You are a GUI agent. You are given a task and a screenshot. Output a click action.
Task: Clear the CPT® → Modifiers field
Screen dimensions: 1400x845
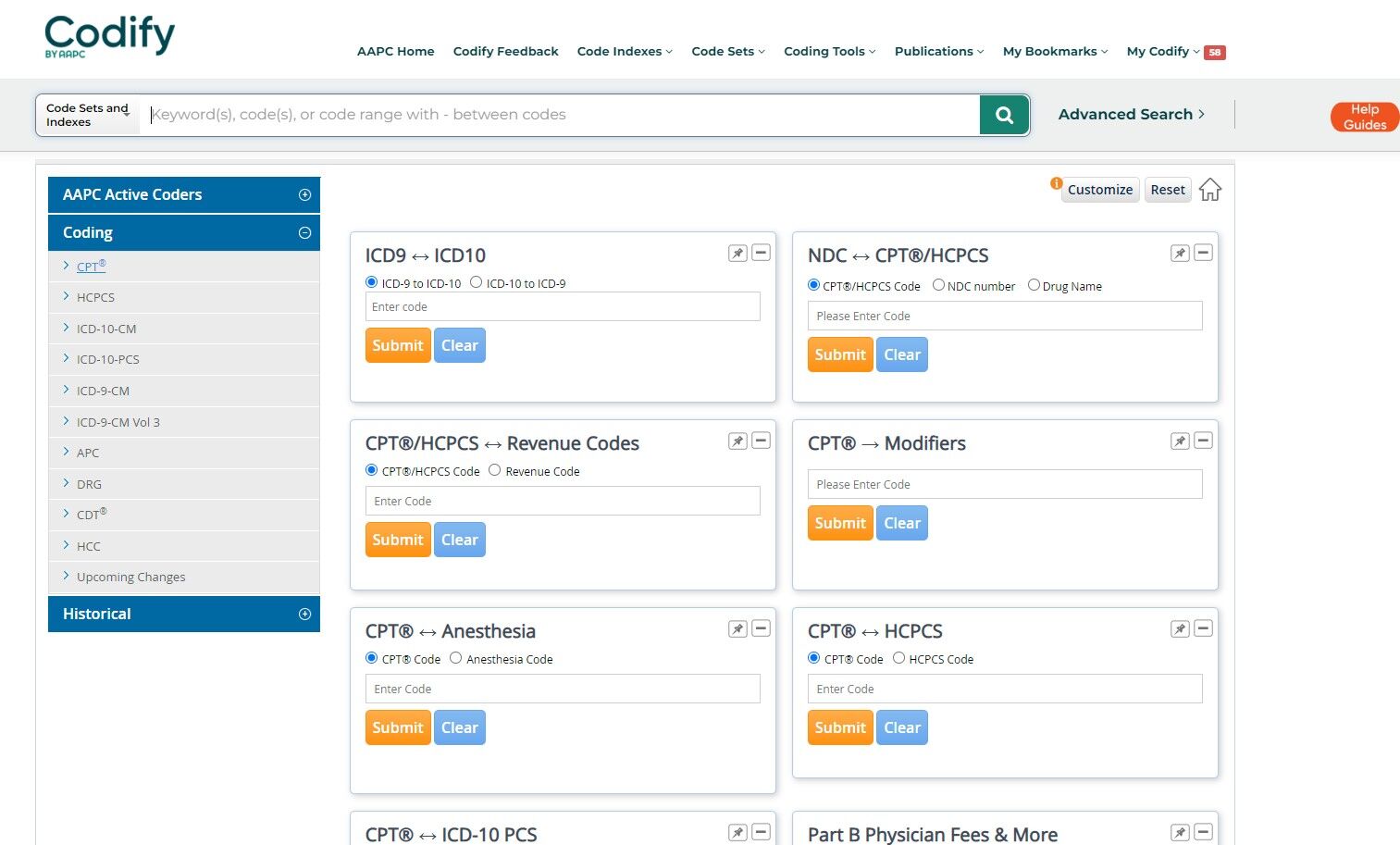(902, 523)
